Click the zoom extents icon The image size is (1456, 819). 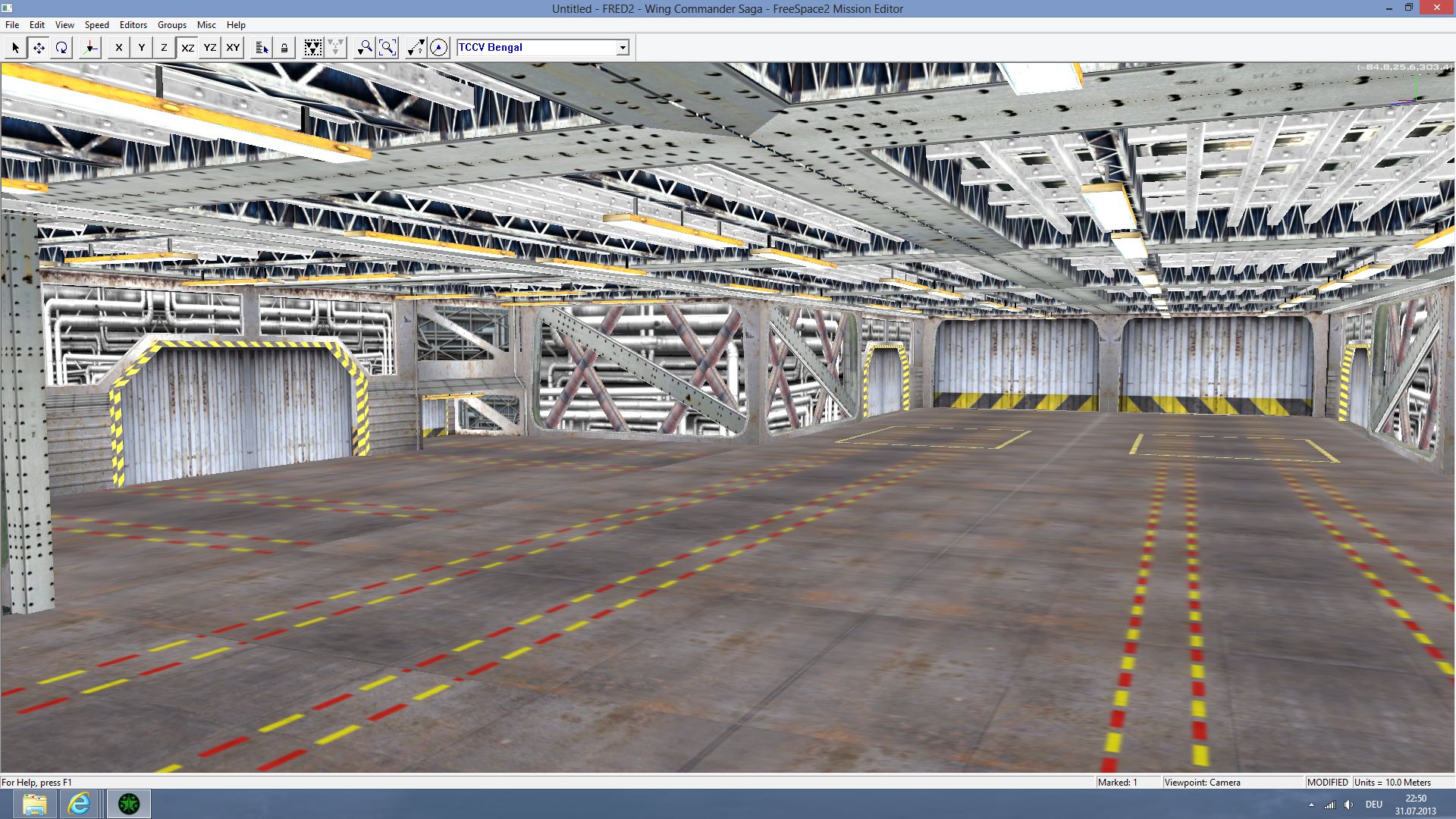point(388,48)
